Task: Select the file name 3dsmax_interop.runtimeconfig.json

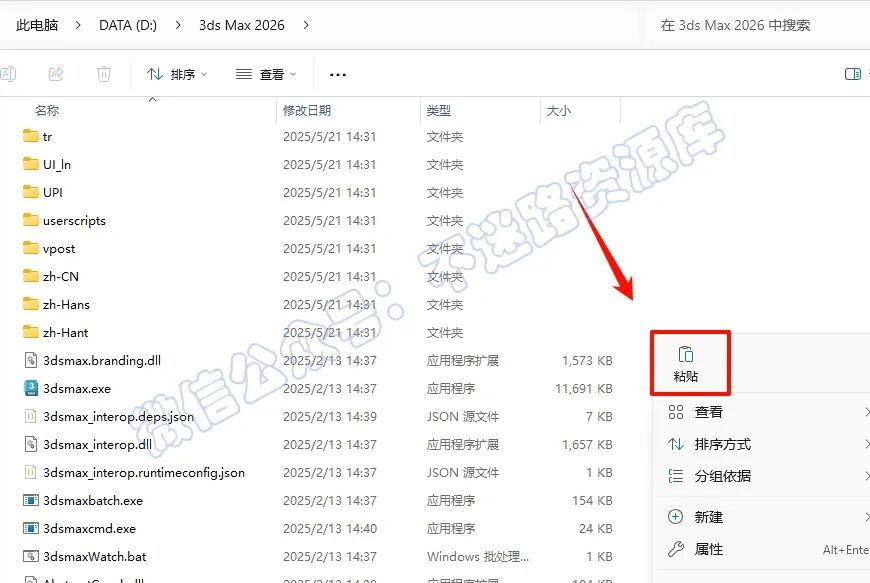Action: tap(144, 473)
